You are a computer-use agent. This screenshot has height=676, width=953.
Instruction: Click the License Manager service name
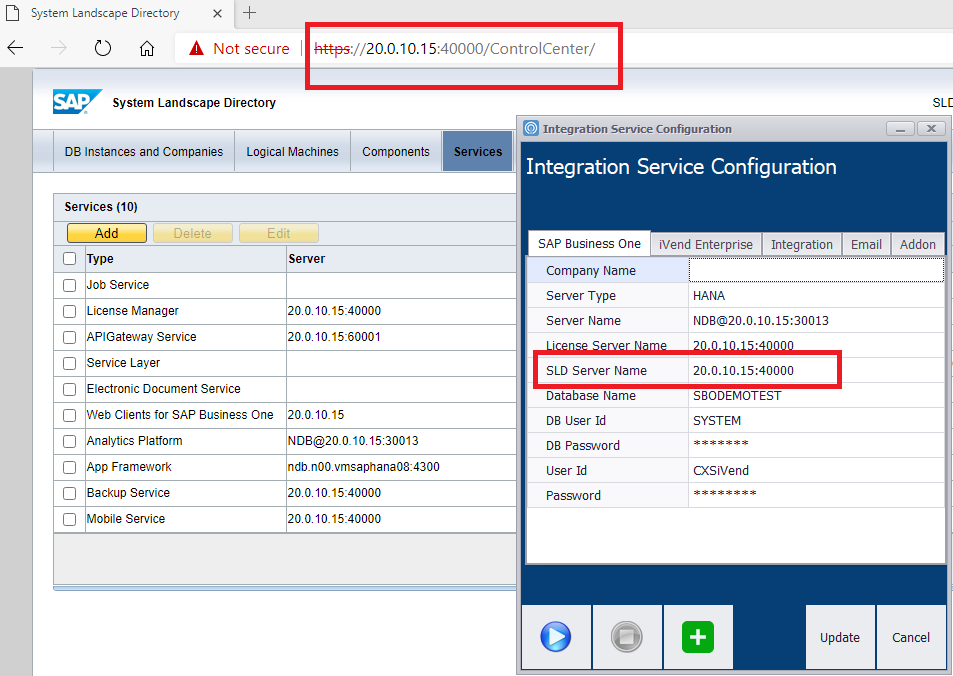pyautogui.click(x=132, y=311)
